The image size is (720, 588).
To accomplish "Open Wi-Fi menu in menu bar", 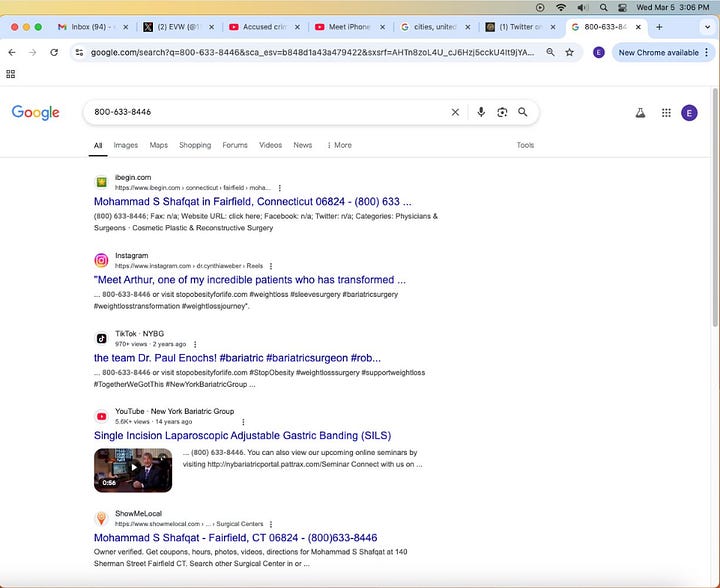I will [561, 7].
